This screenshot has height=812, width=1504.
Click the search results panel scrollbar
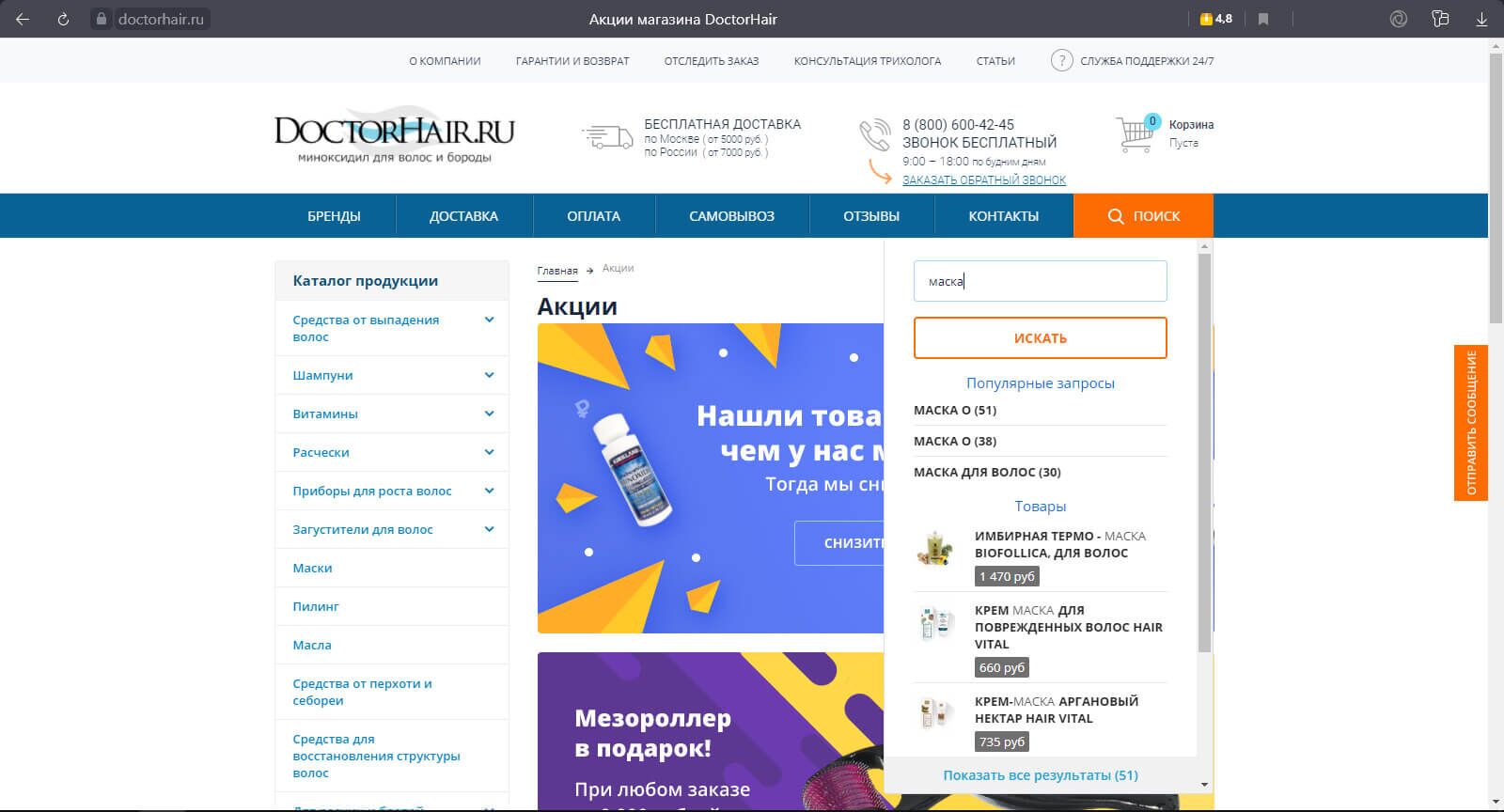point(1204,453)
